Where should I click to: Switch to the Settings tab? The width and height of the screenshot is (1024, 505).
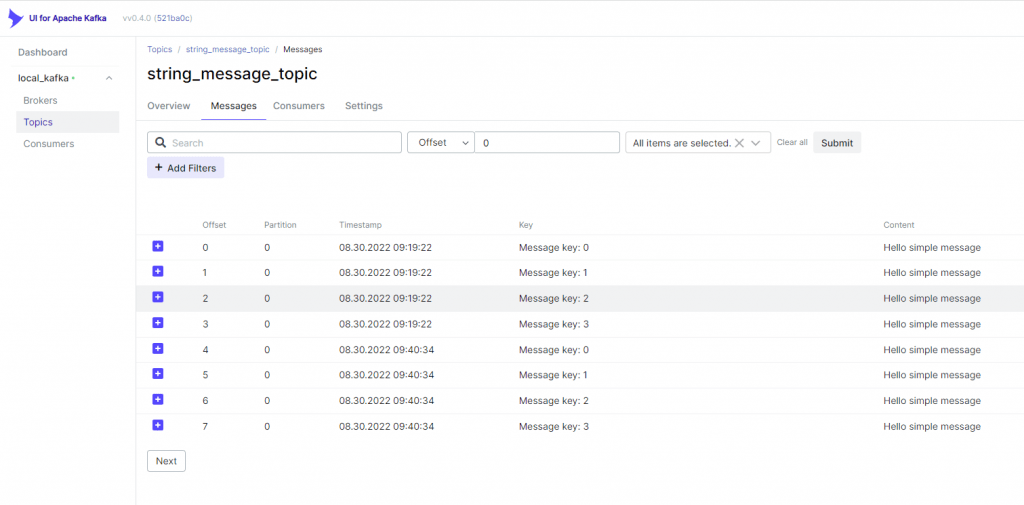(364, 106)
